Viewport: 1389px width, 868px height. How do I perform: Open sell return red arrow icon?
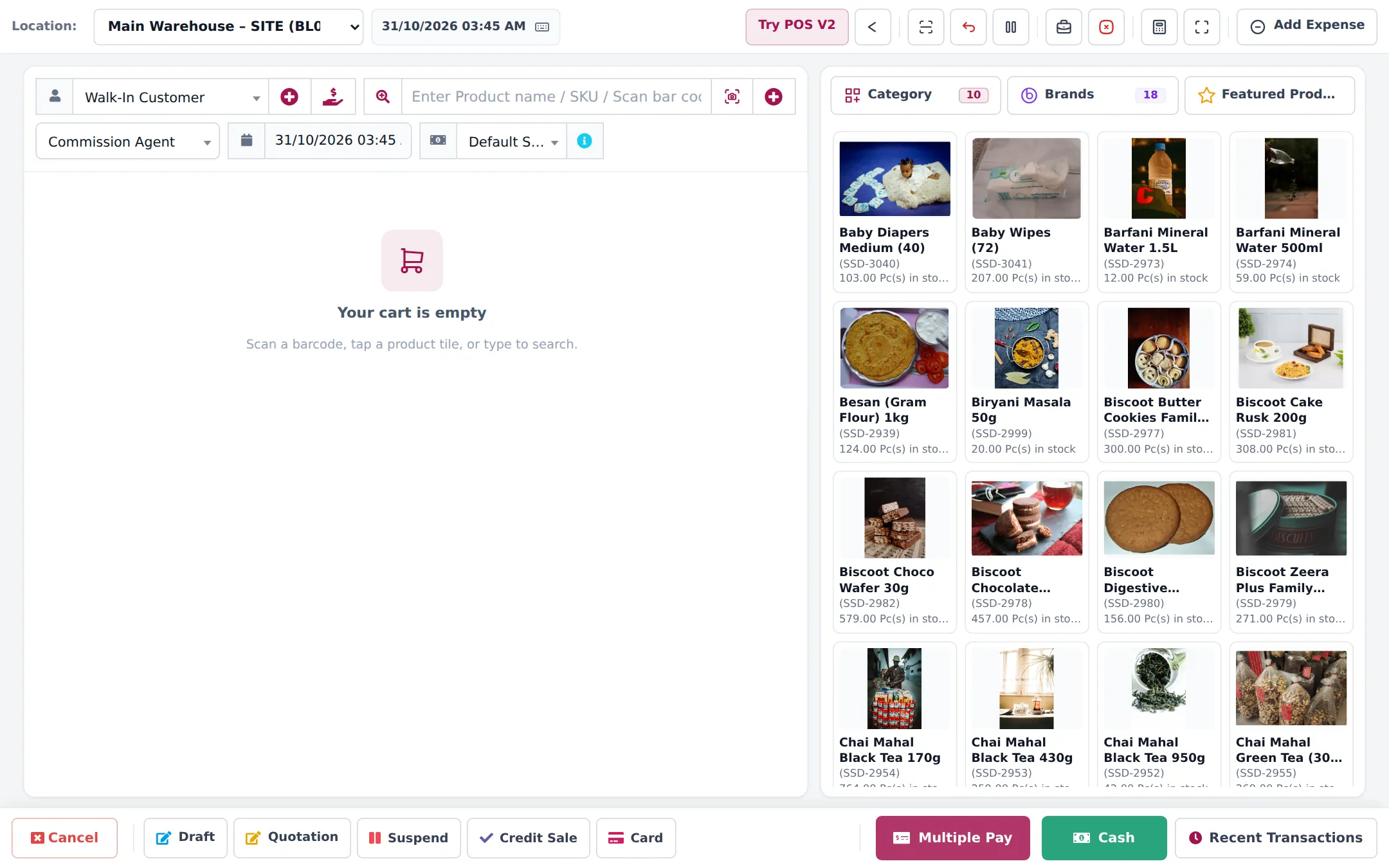968,27
